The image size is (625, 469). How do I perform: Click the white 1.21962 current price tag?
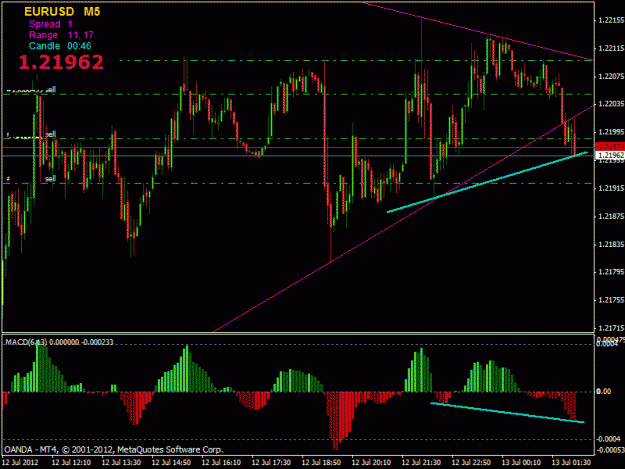tap(610, 155)
